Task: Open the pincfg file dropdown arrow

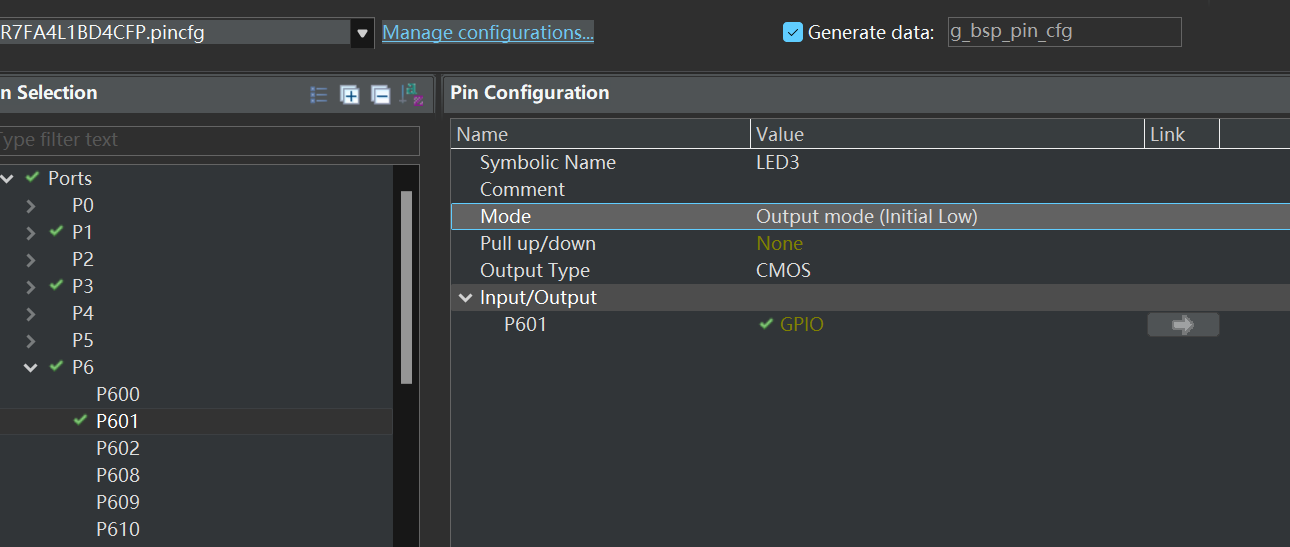Action: [x=362, y=33]
